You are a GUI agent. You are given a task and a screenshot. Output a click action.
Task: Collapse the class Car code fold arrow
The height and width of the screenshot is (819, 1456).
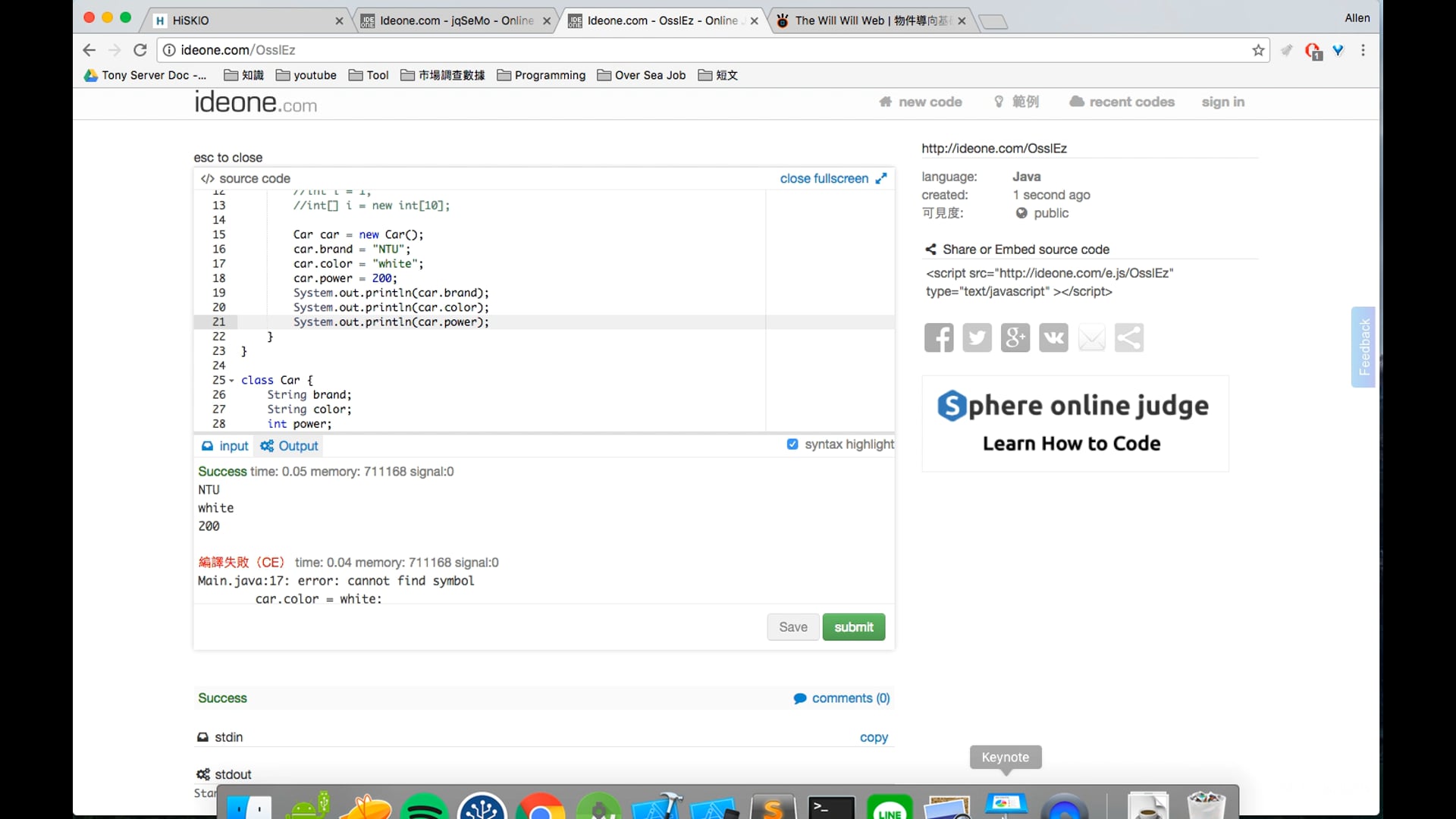231,381
